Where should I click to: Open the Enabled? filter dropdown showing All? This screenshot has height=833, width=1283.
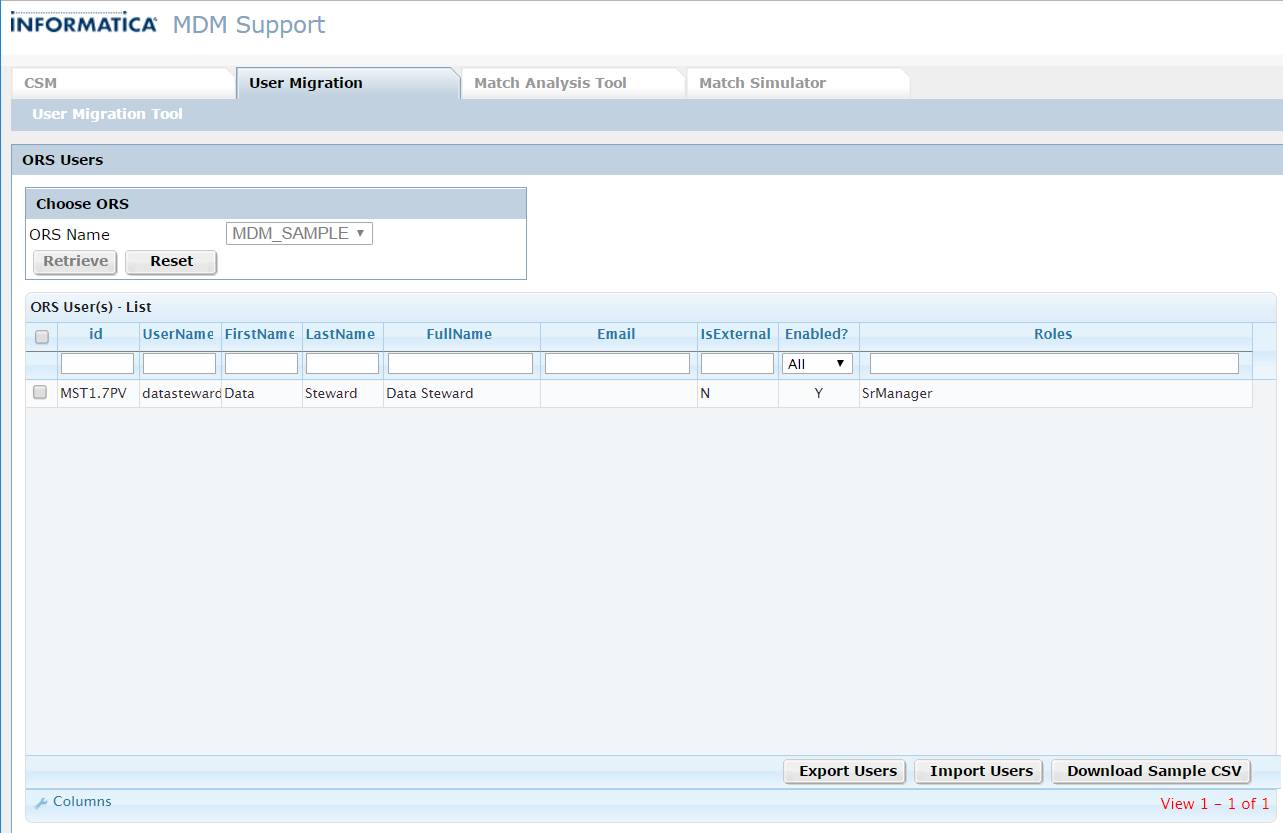pyautogui.click(x=817, y=363)
